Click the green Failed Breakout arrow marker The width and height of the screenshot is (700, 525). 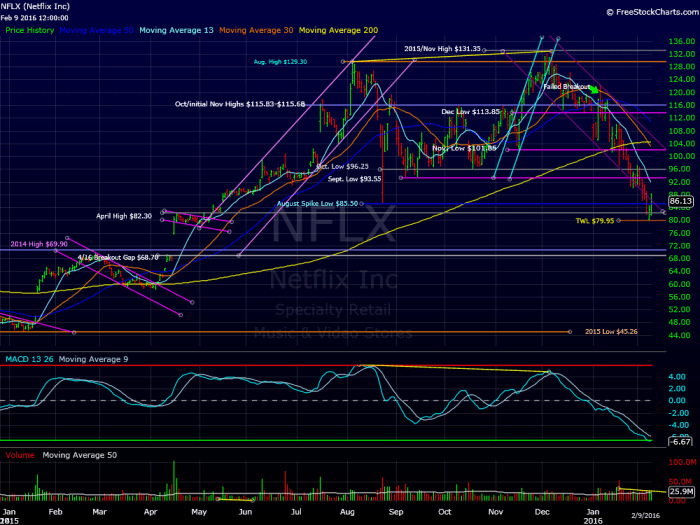(x=594, y=89)
